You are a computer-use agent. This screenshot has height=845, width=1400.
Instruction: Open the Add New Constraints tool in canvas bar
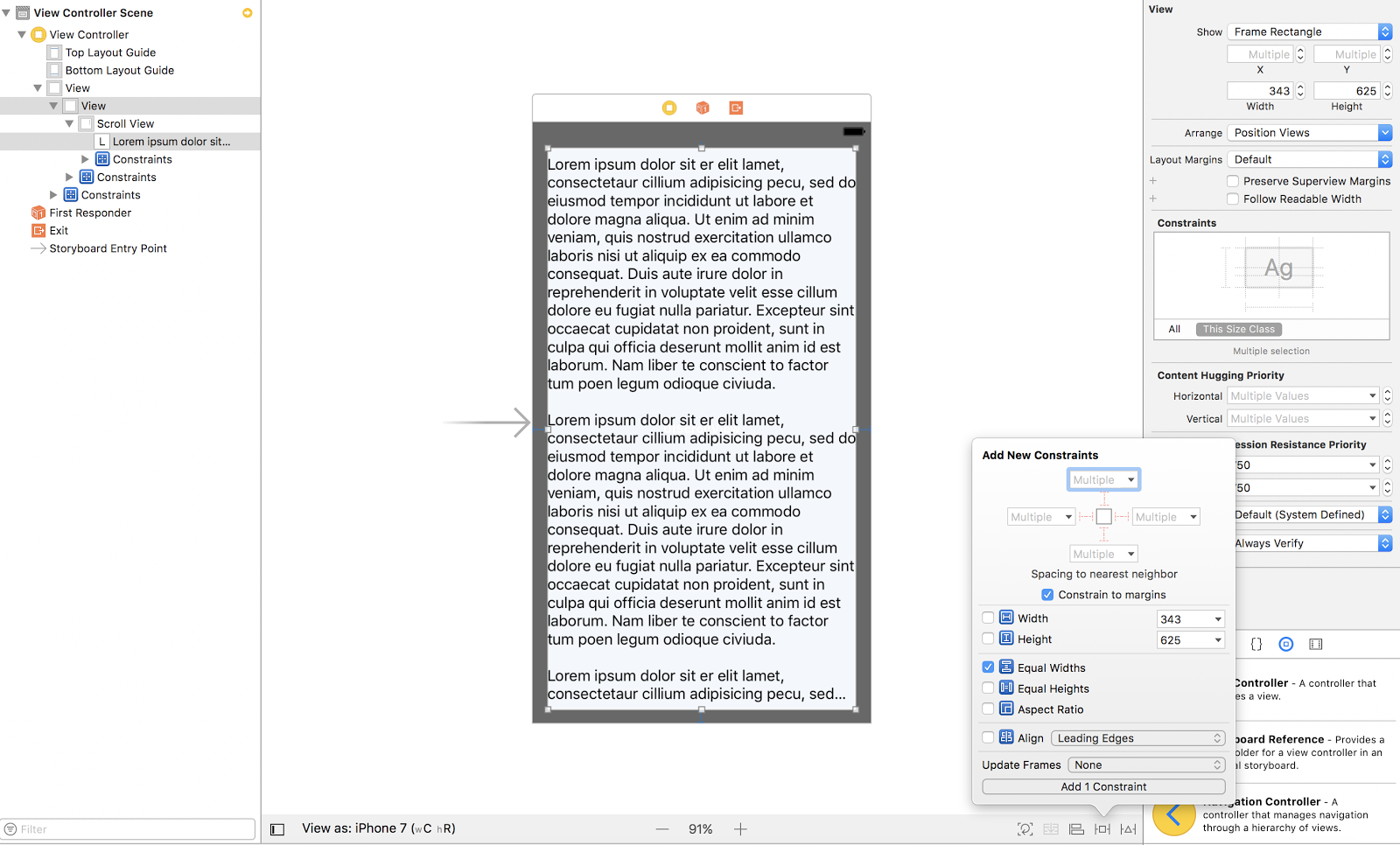point(1102,829)
